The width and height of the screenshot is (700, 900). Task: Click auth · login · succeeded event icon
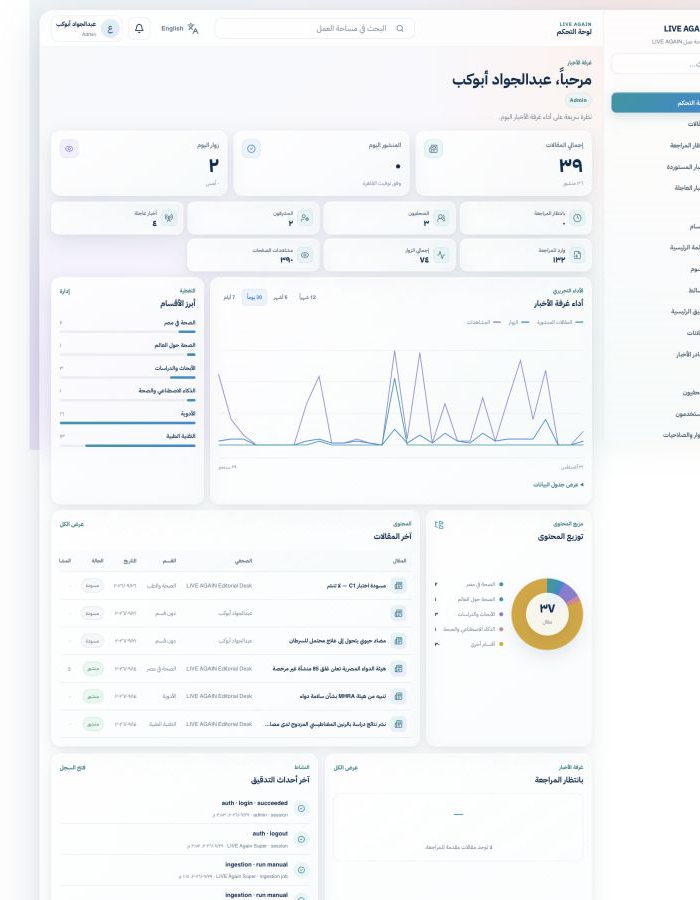click(x=301, y=809)
